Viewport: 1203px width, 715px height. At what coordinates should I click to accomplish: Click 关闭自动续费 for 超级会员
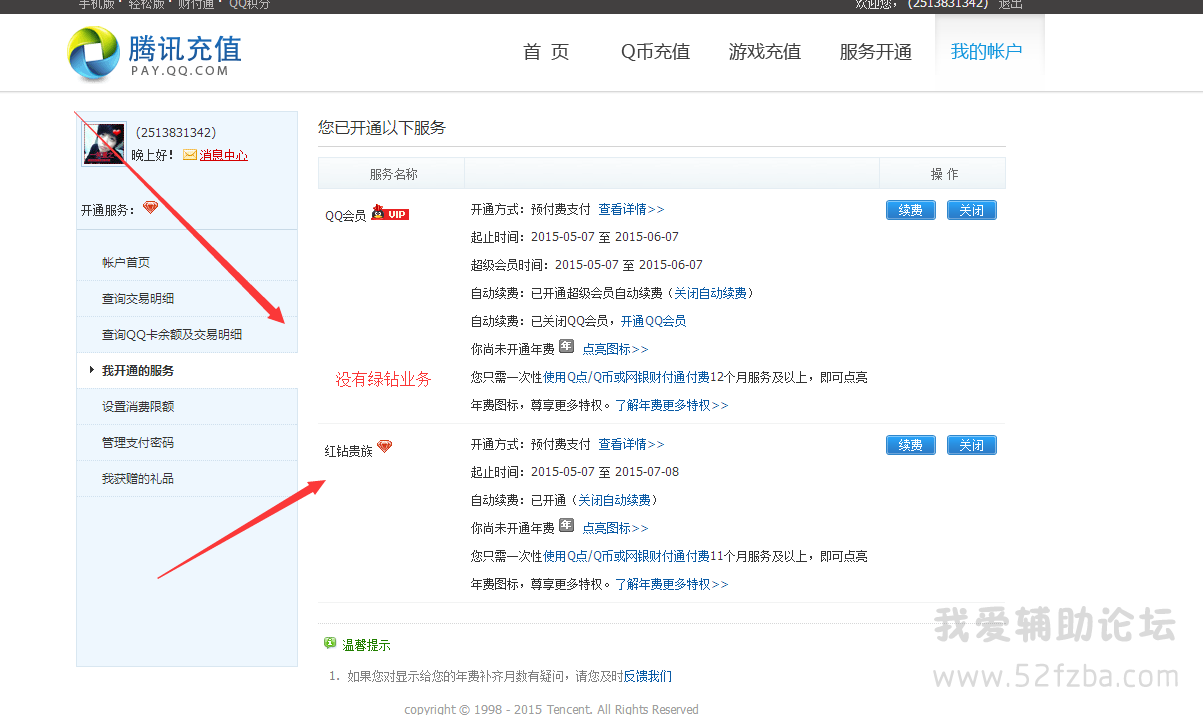pos(710,294)
